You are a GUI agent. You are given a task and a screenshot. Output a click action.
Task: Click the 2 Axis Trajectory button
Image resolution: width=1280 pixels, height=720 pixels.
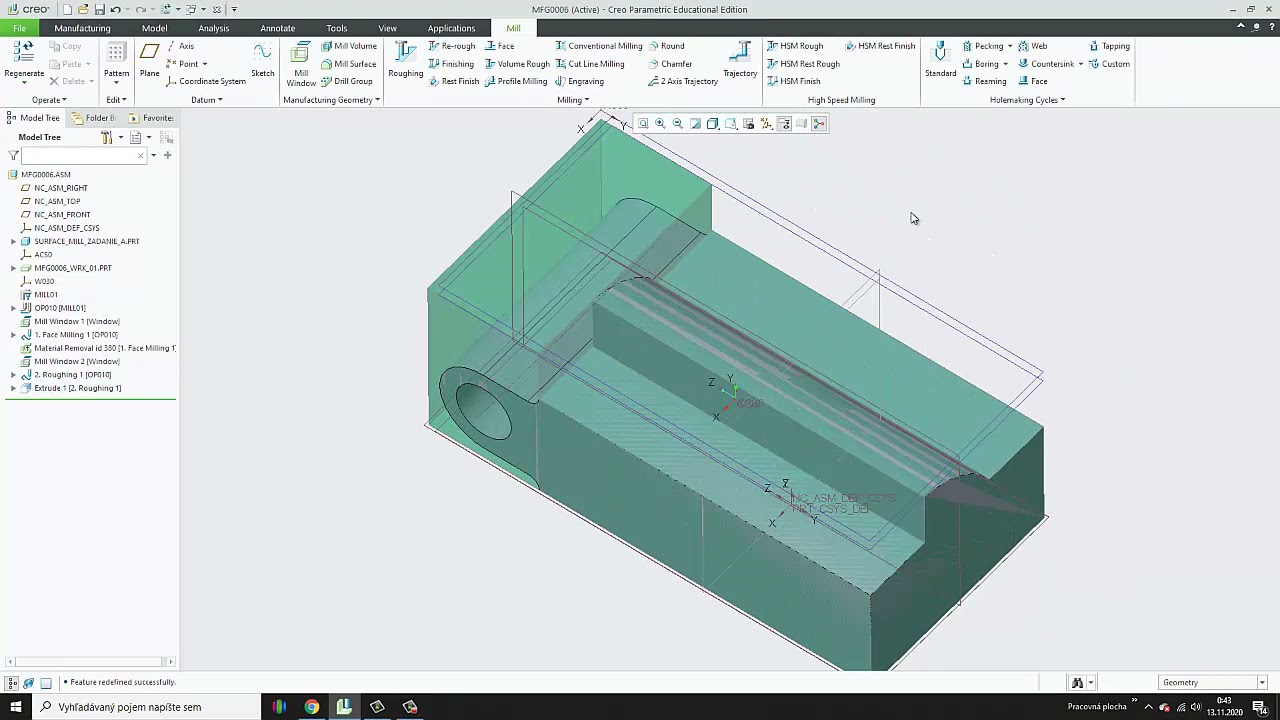[683, 81]
